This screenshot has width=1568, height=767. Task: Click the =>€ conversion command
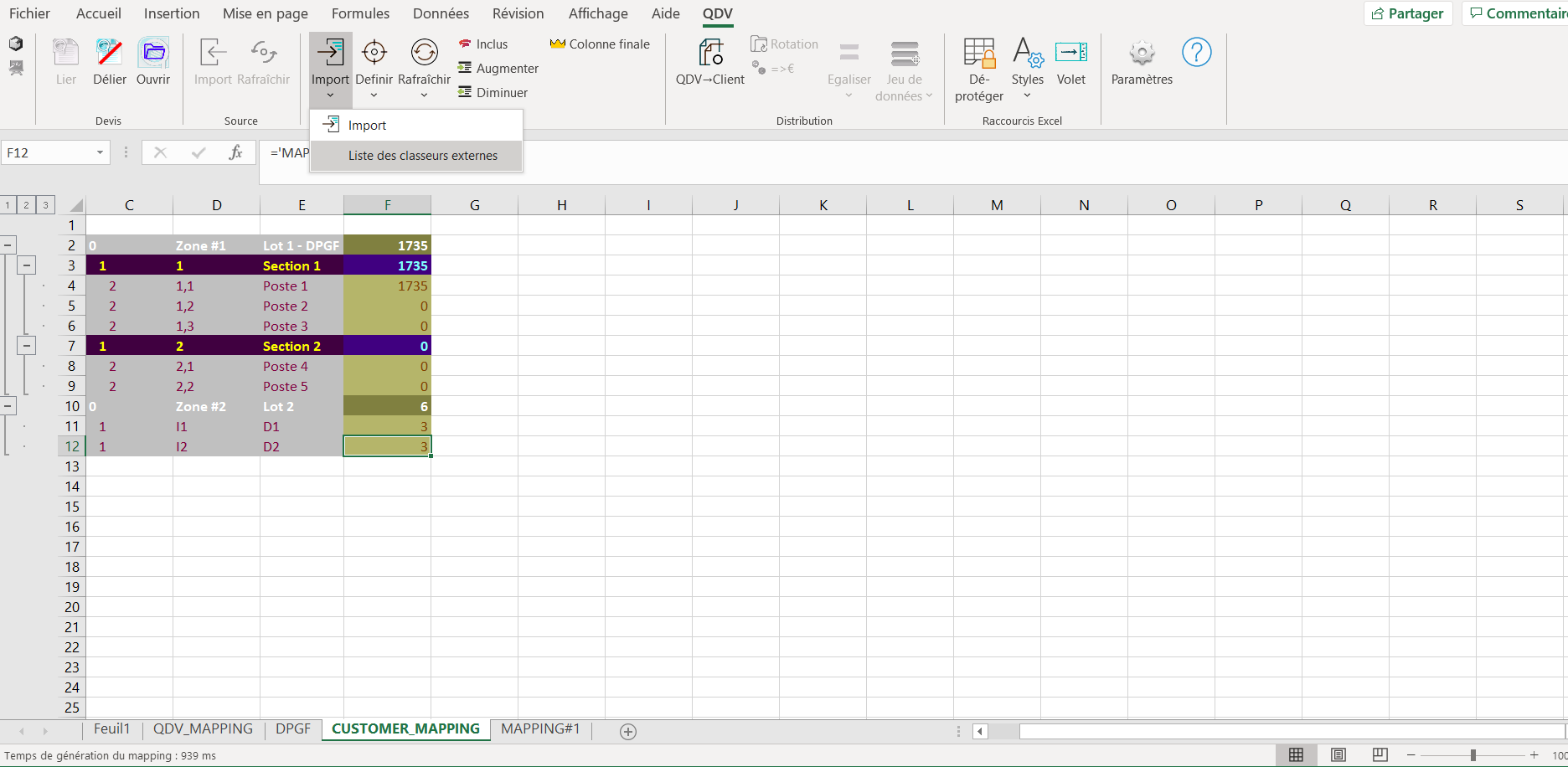click(x=773, y=69)
